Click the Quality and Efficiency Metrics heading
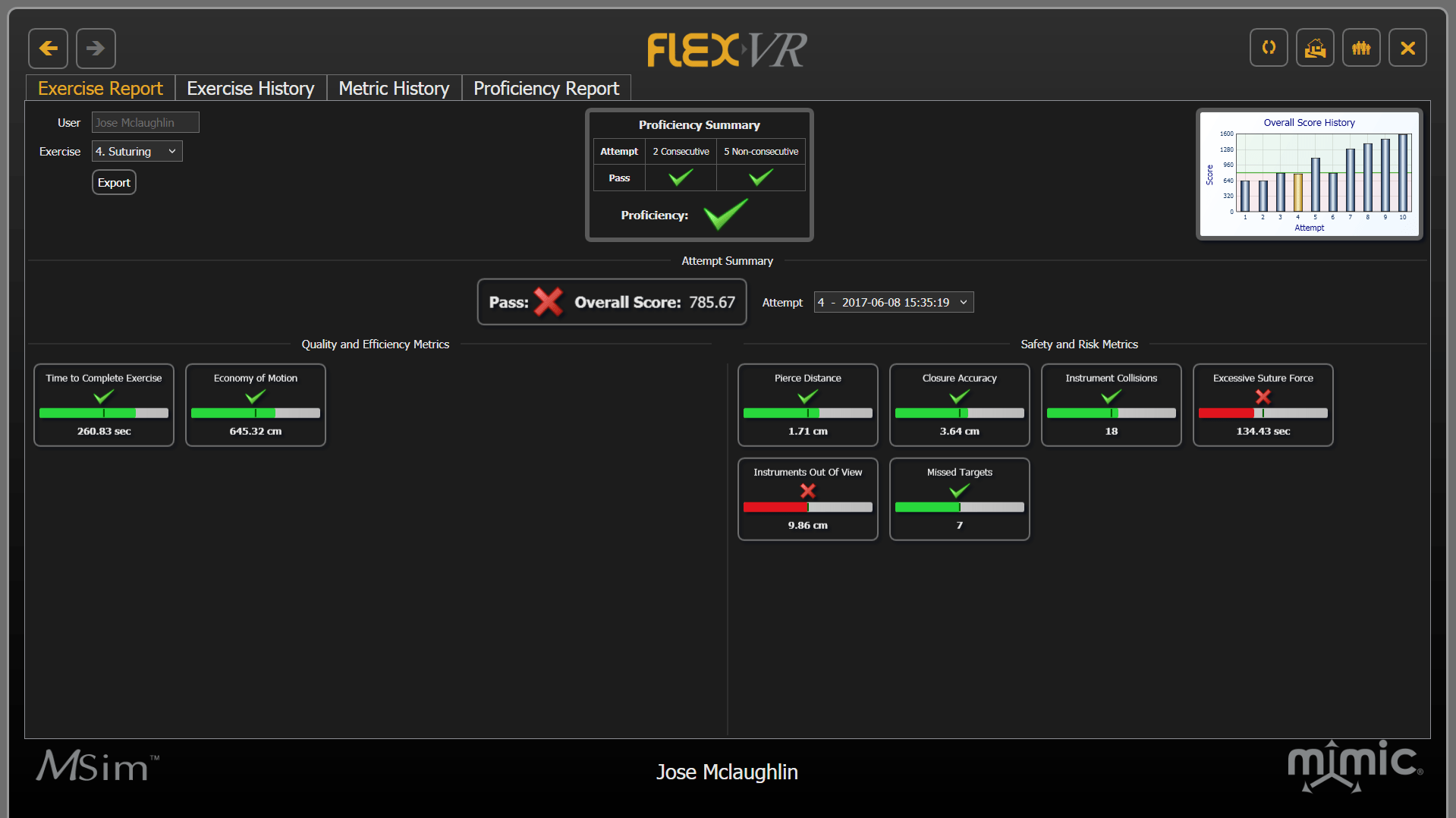1456x818 pixels. tap(376, 345)
